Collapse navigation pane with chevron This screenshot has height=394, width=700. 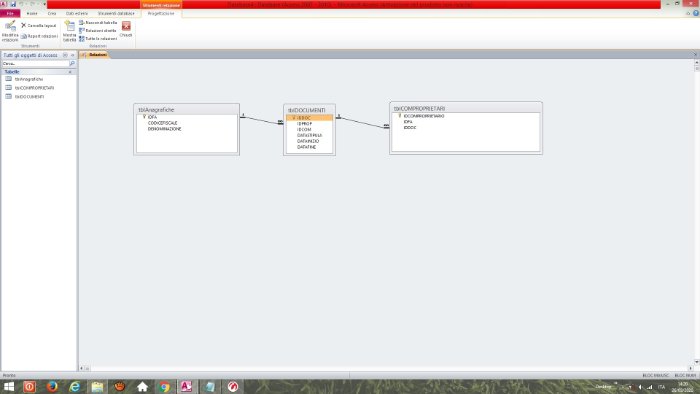[x=73, y=55]
